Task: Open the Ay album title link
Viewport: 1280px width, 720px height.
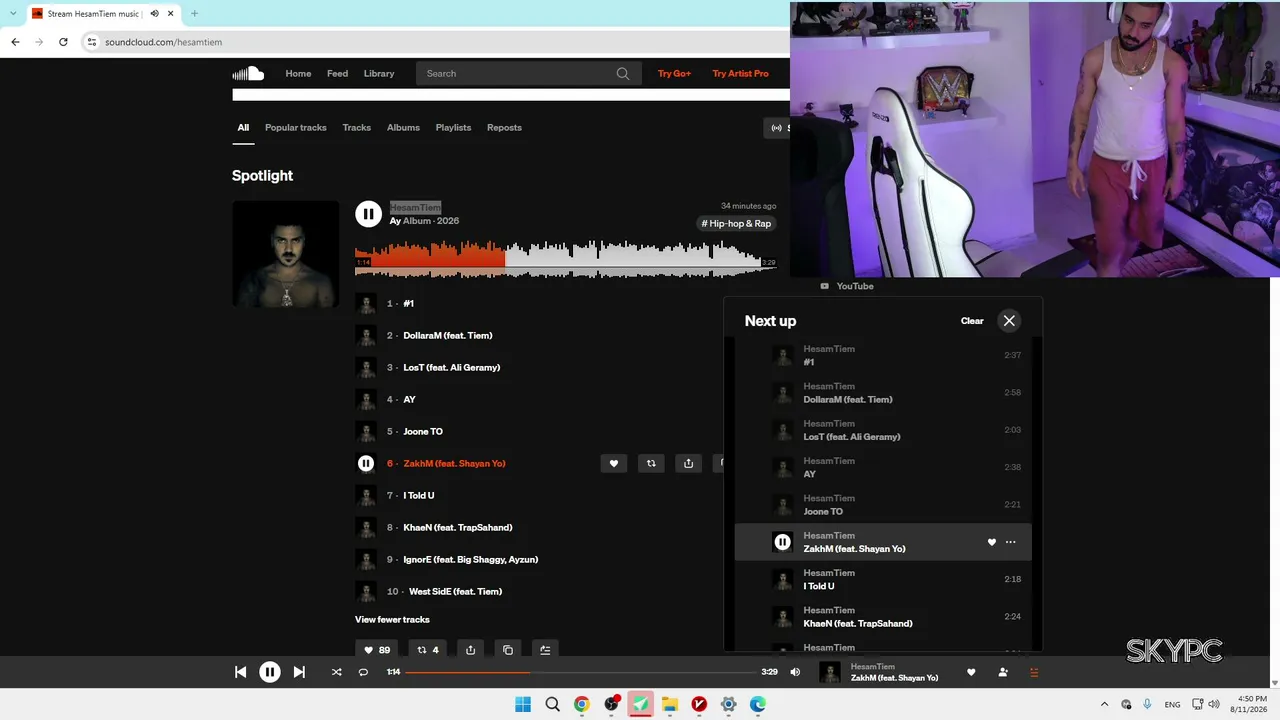Action: pos(395,221)
